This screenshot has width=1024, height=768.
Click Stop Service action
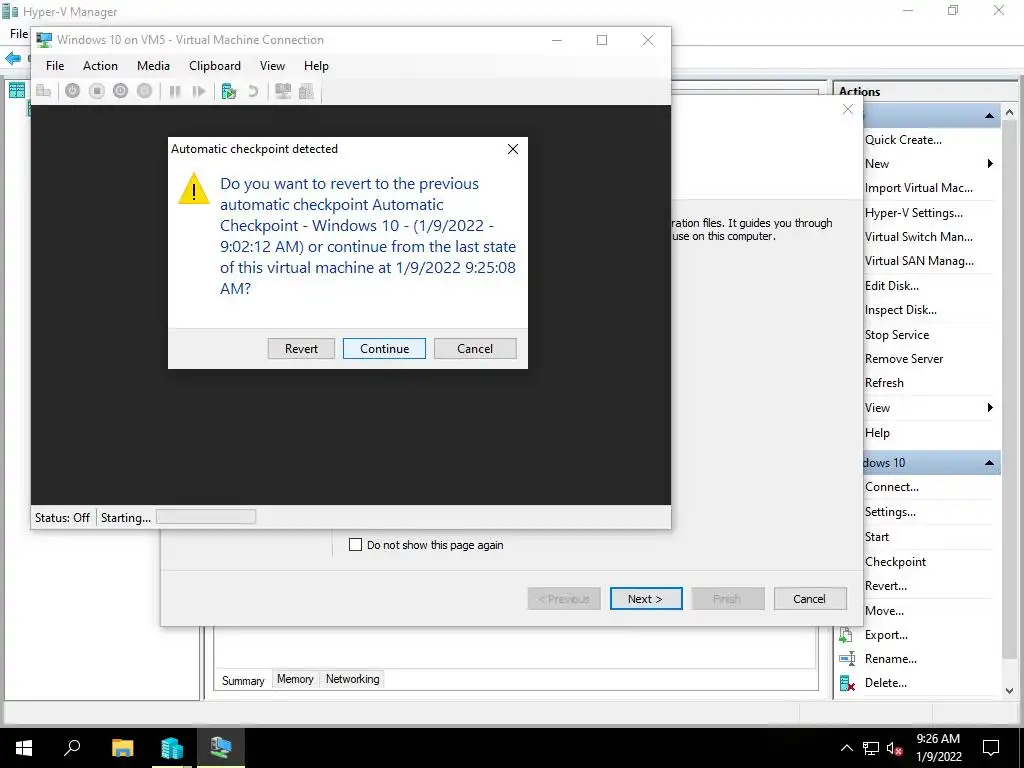coord(897,334)
